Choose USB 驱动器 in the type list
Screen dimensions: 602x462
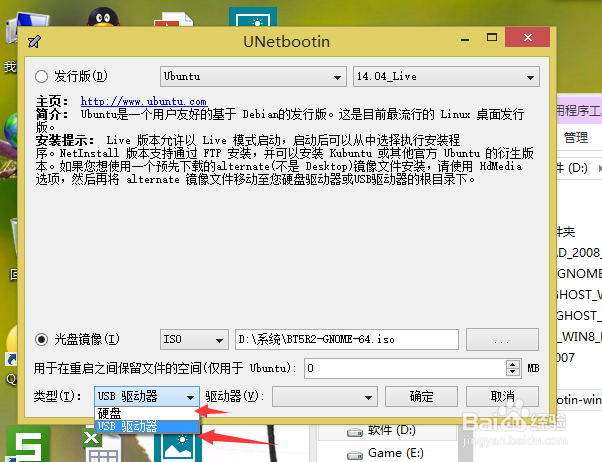(x=146, y=426)
